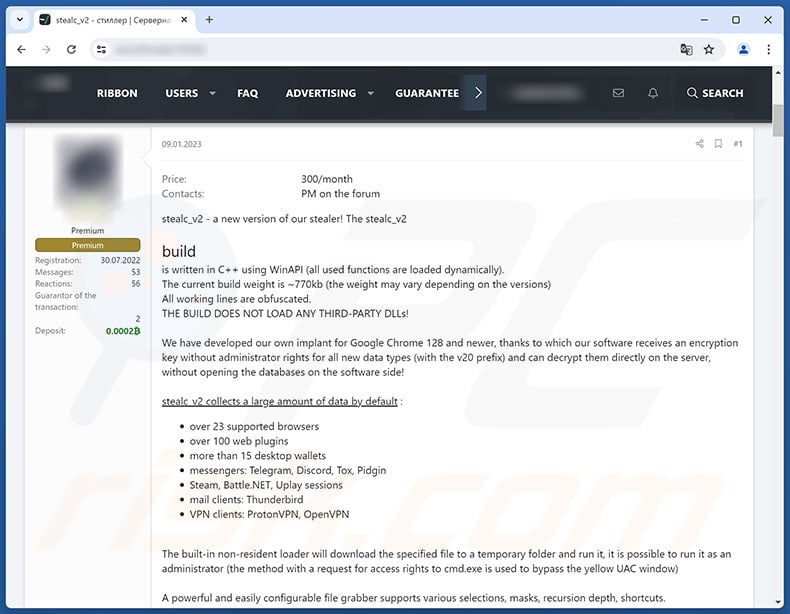Click the blurred username in the nav bar

(x=547, y=93)
